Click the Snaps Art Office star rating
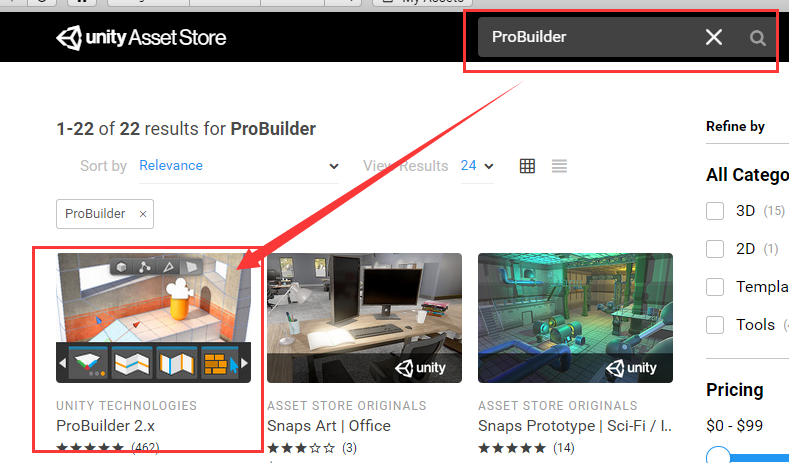The height and width of the screenshot is (463, 789). (x=301, y=448)
